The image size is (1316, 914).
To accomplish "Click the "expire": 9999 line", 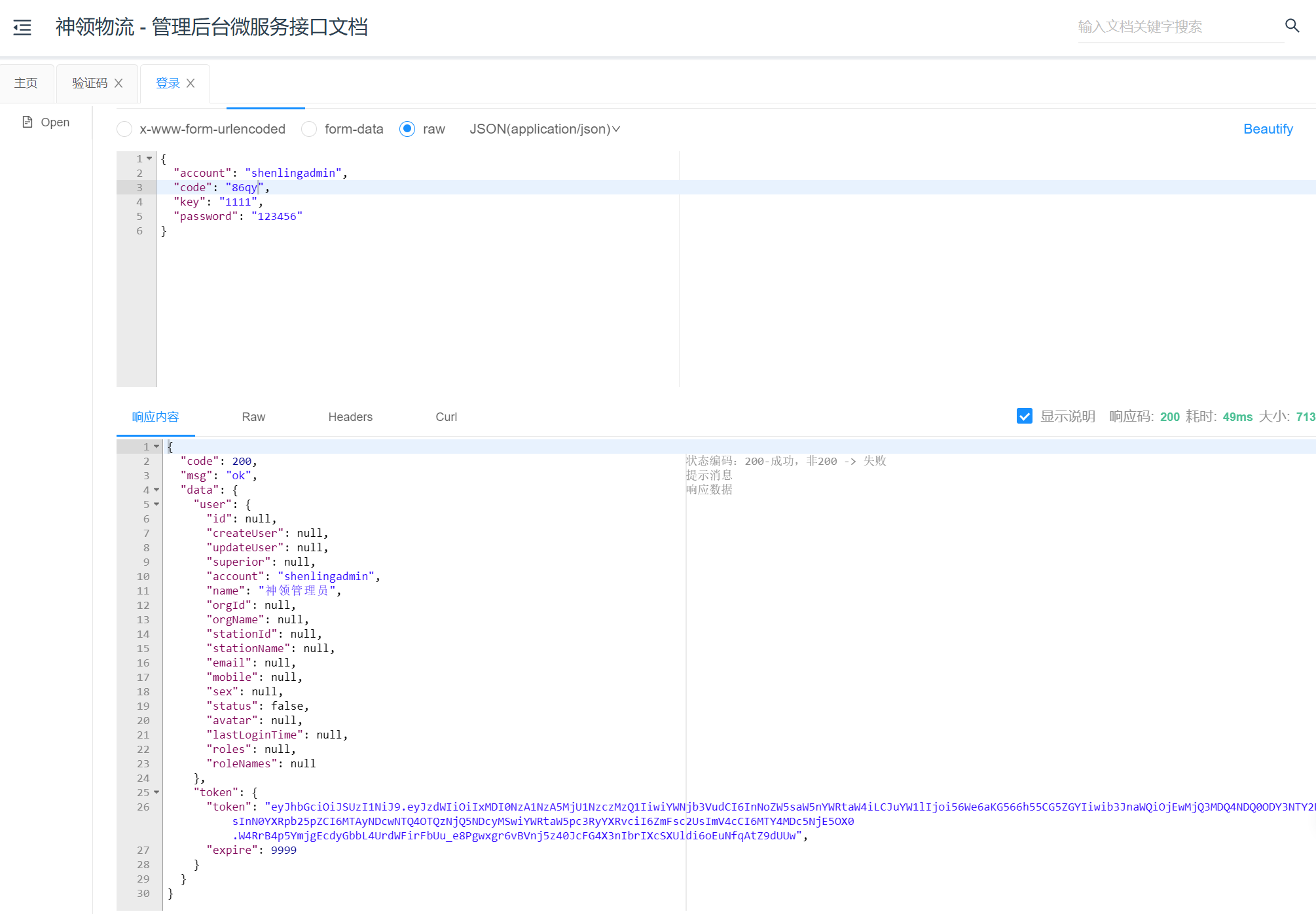I will pos(251,850).
